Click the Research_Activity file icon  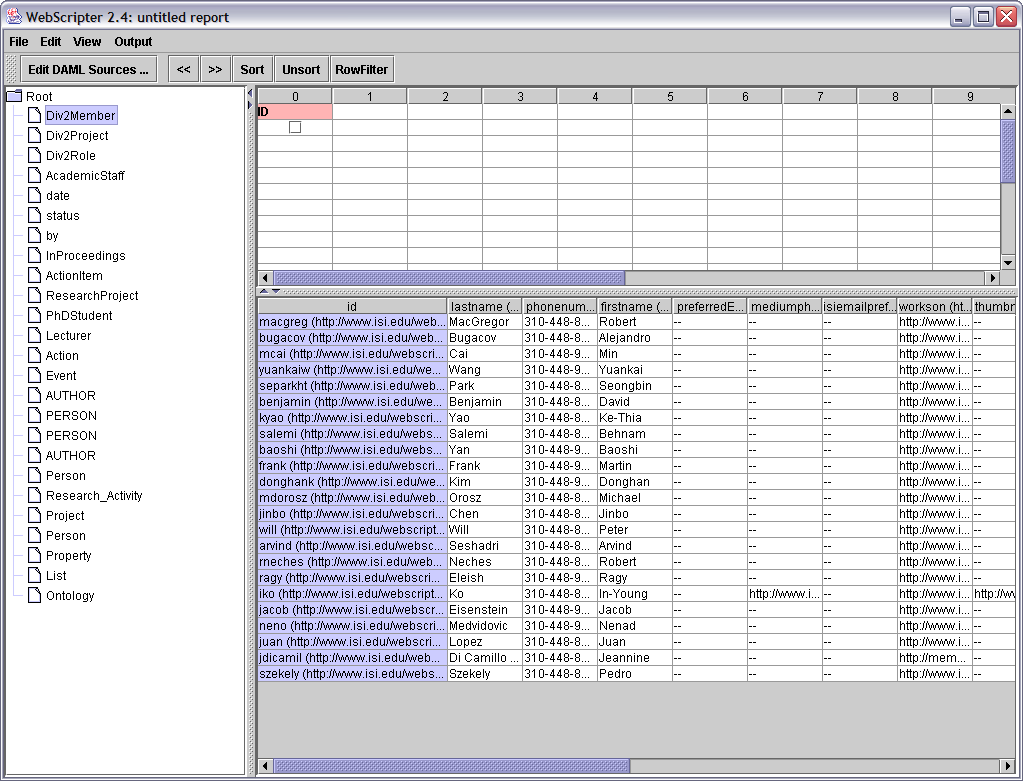[x=34, y=496]
